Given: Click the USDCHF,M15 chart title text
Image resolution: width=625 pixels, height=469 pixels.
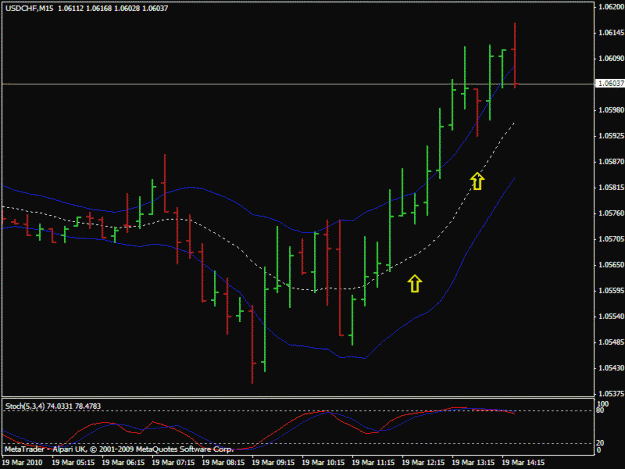Looking at the screenshot, I should coord(29,8).
